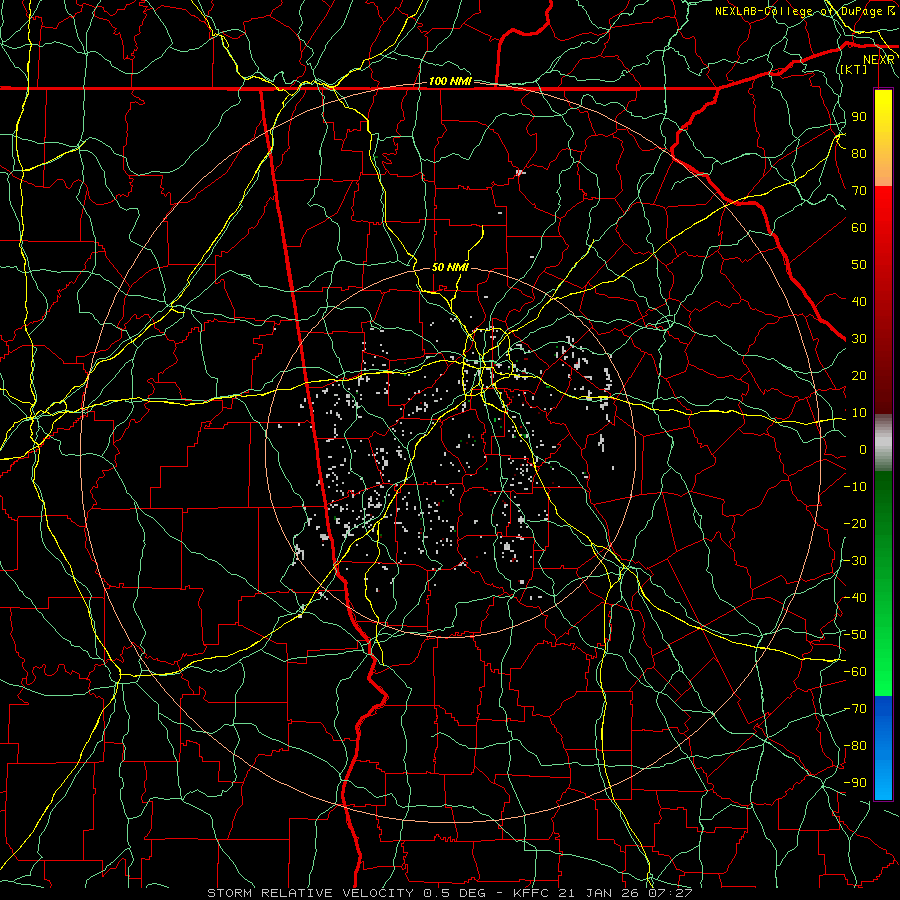Select the -40 value on velocity scale
This screenshot has height=900, width=900.
[x=855, y=598]
